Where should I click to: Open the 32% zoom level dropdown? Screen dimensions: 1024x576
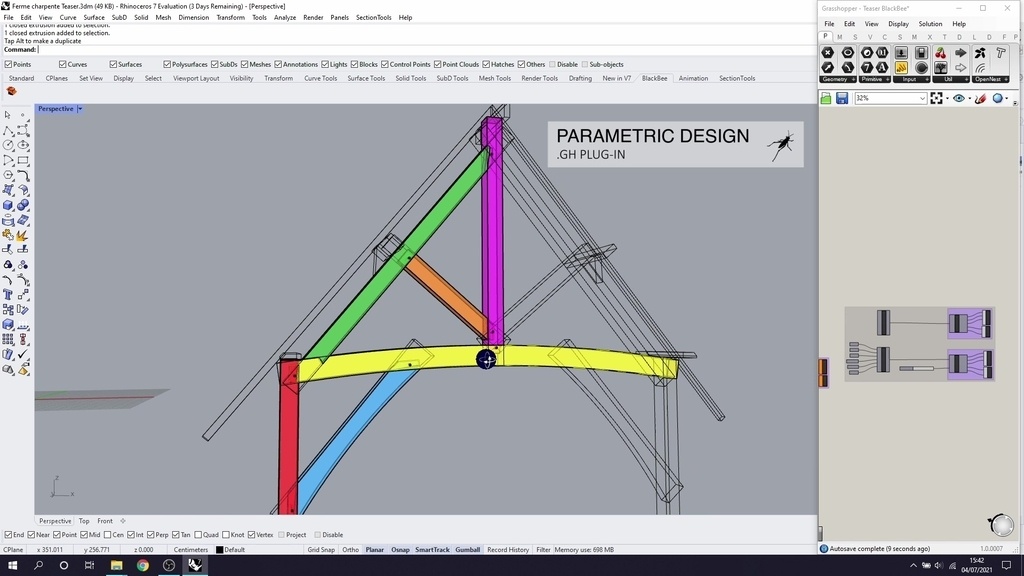coord(891,99)
